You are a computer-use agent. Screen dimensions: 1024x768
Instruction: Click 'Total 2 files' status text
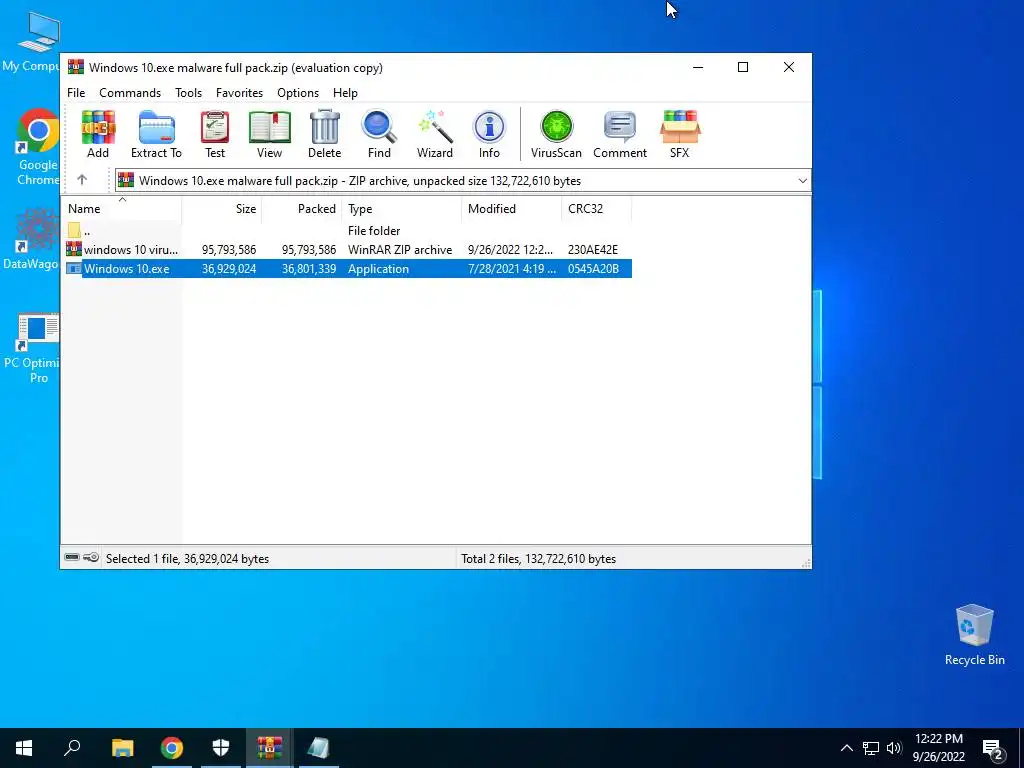539,558
